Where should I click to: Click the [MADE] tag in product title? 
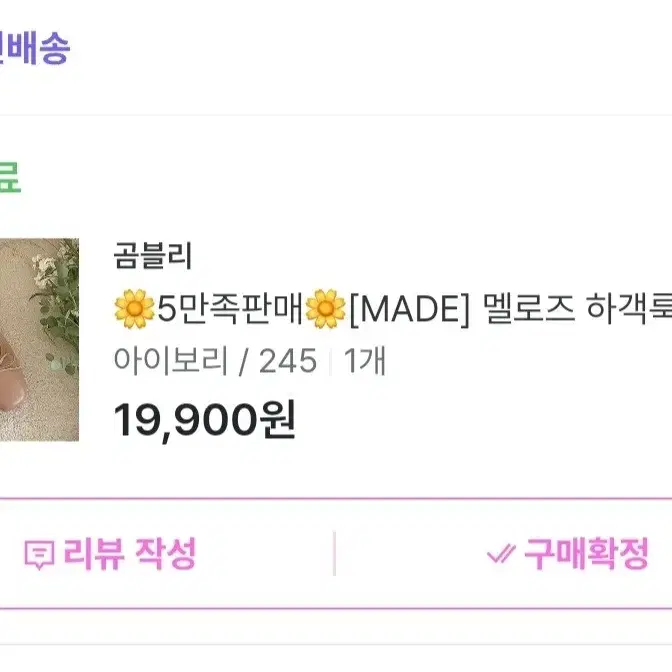click(x=410, y=309)
